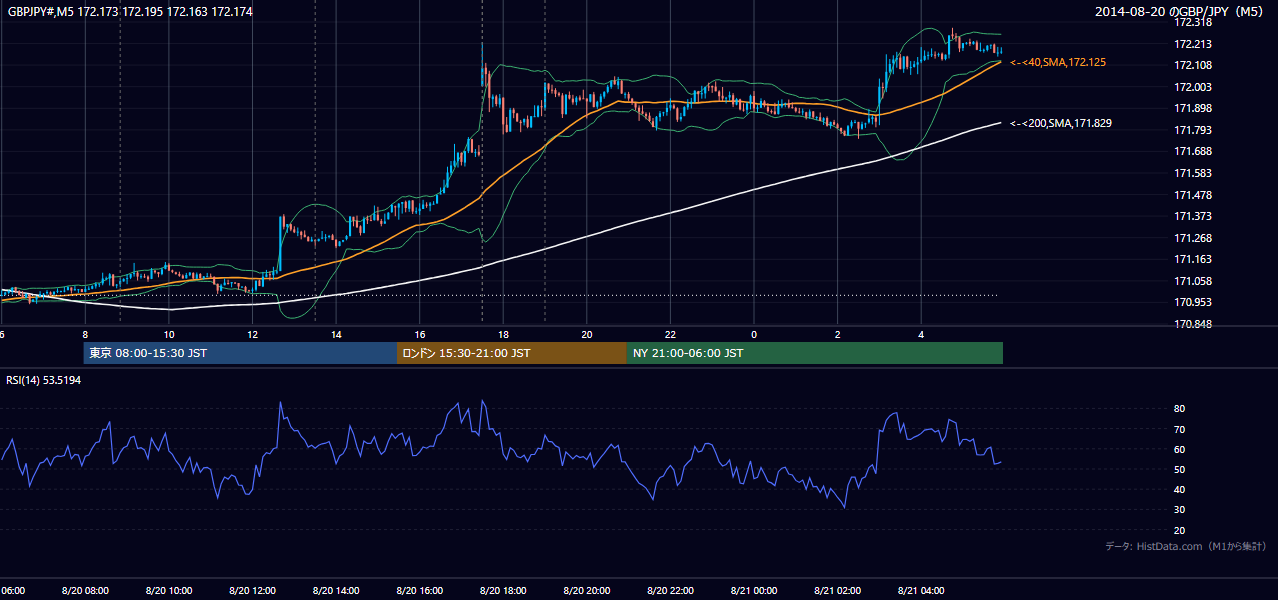Click the RSI(14) 53.5194 indicator label

click(44, 381)
